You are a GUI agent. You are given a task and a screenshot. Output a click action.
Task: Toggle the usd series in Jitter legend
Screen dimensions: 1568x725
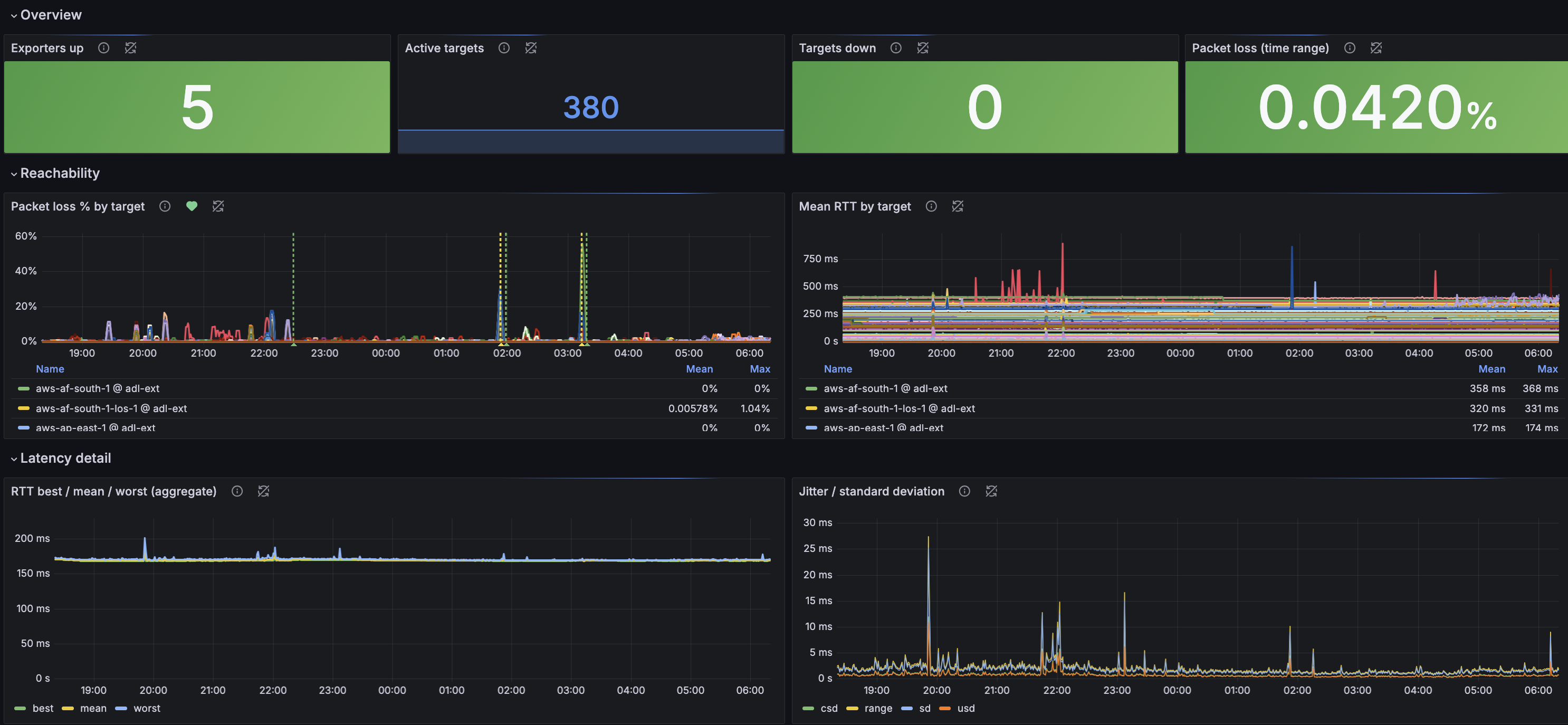(x=965, y=709)
